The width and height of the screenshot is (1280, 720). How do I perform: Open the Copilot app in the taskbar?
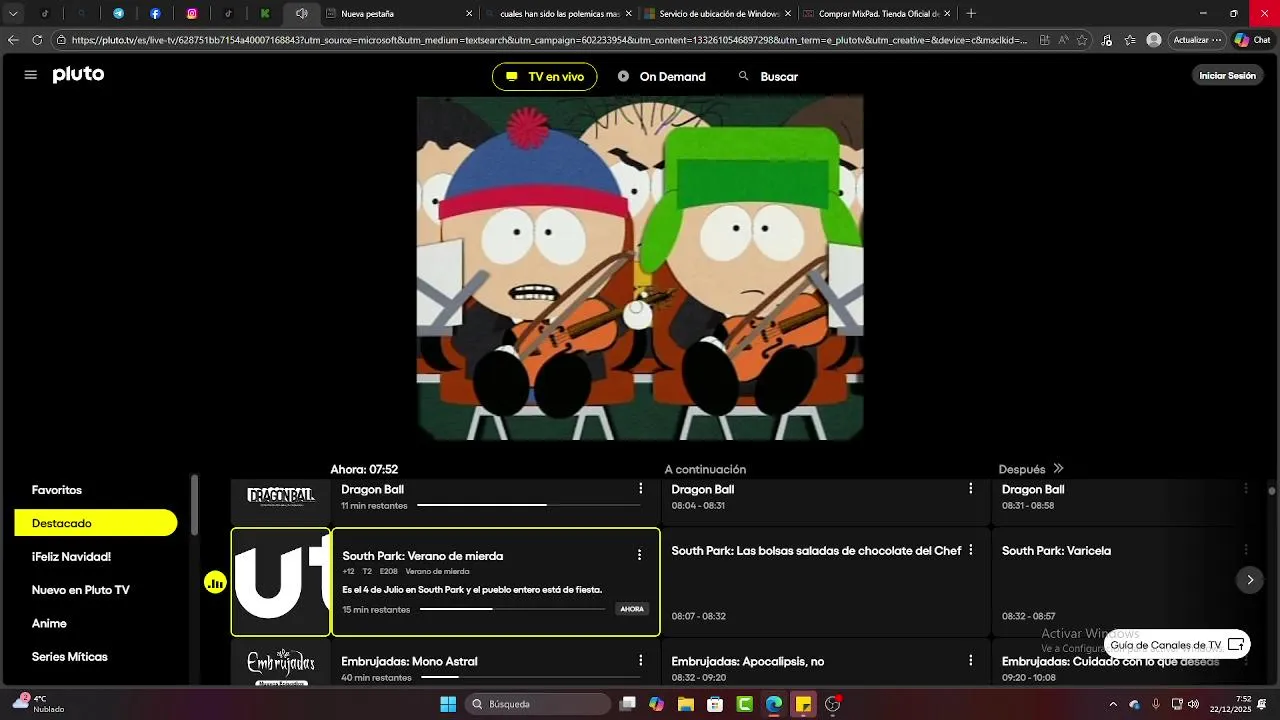point(656,704)
